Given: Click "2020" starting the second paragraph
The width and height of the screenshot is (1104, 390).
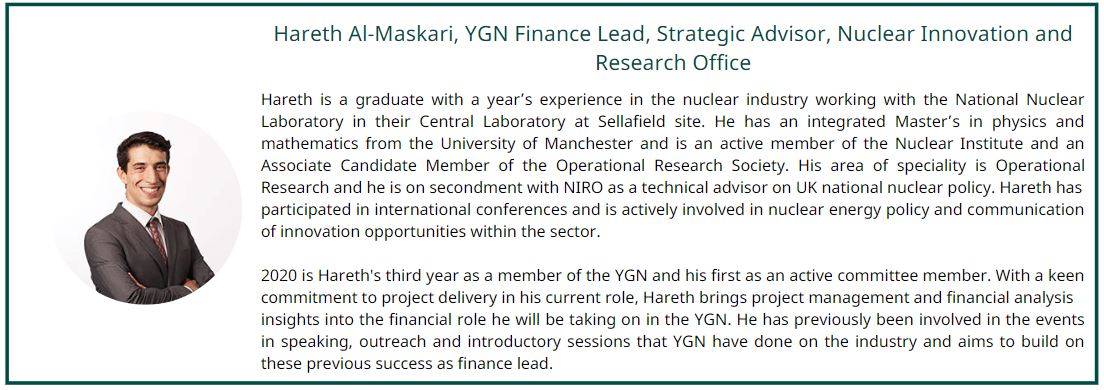Looking at the screenshot, I should click(x=277, y=276).
